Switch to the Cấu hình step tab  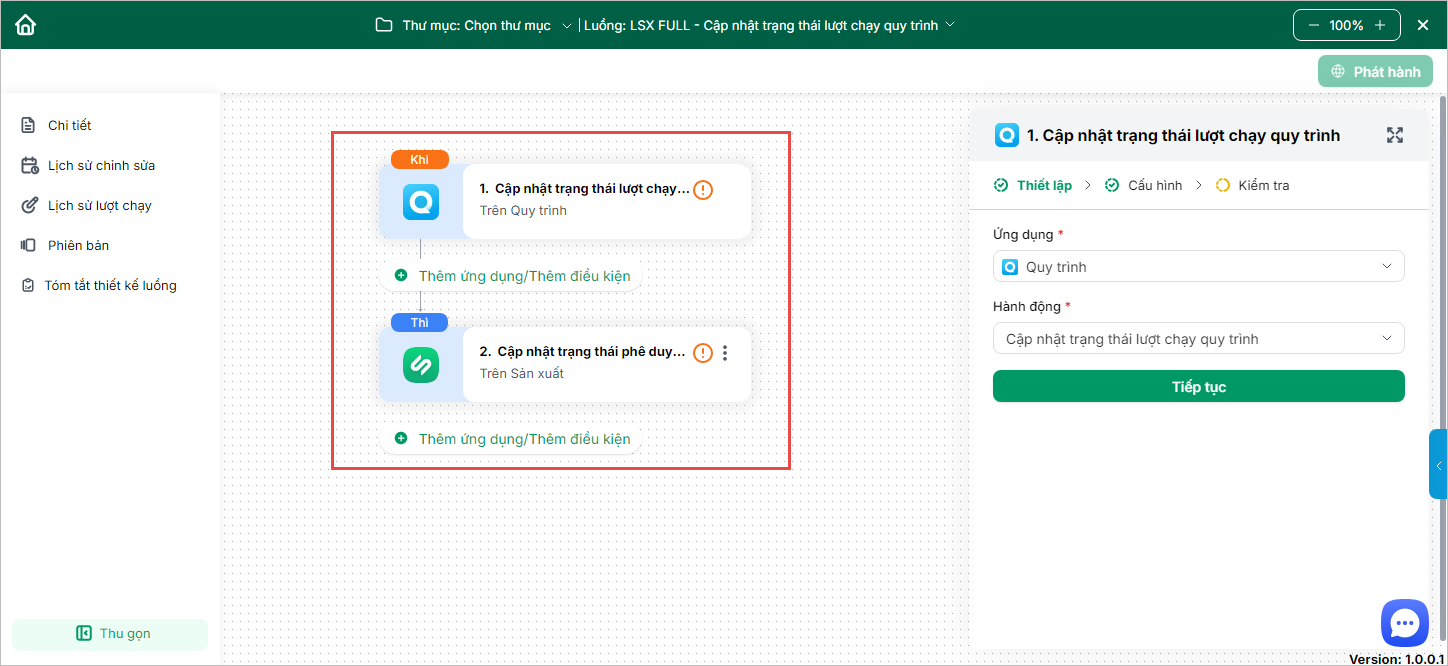1143,185
